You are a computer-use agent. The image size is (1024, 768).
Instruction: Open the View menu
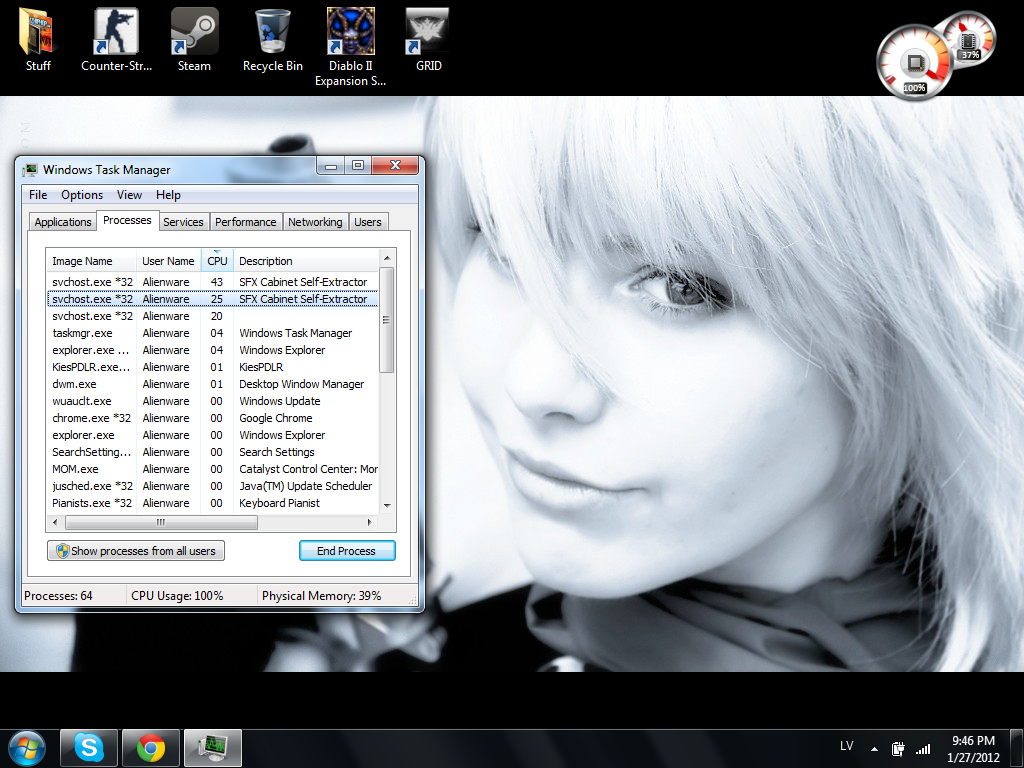point(129,195)
